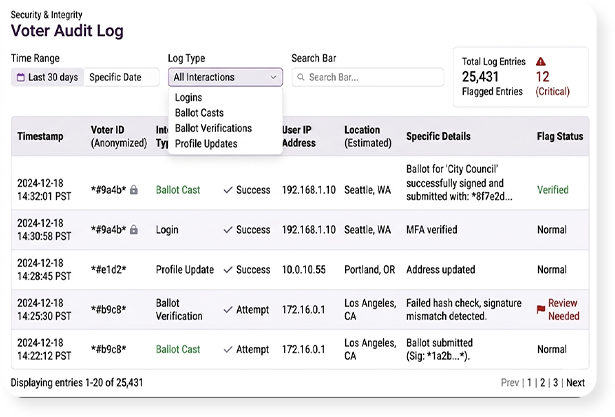
Task: Click the green Verified flag status
Action: click(553, 190)
